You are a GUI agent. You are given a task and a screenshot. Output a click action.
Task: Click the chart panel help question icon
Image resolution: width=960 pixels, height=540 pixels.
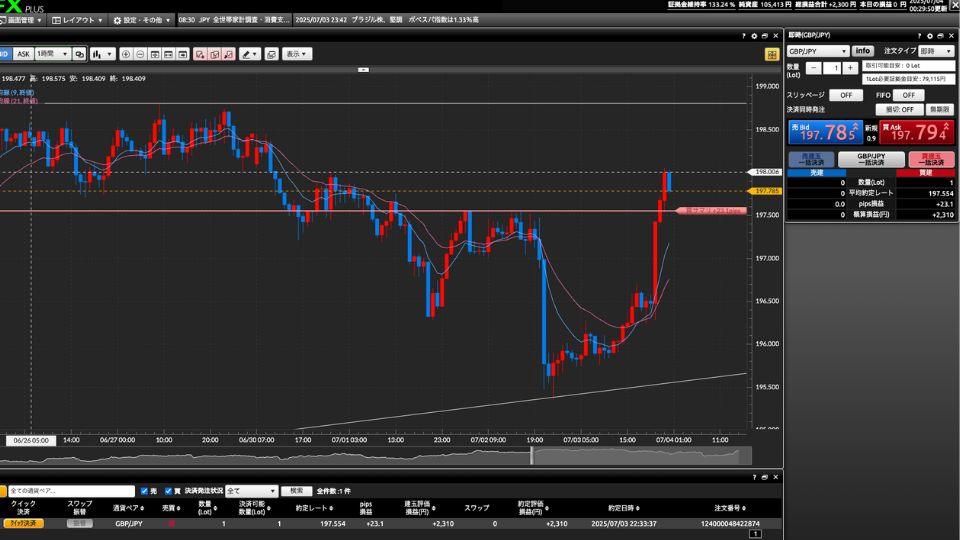[x=744, y=36]
